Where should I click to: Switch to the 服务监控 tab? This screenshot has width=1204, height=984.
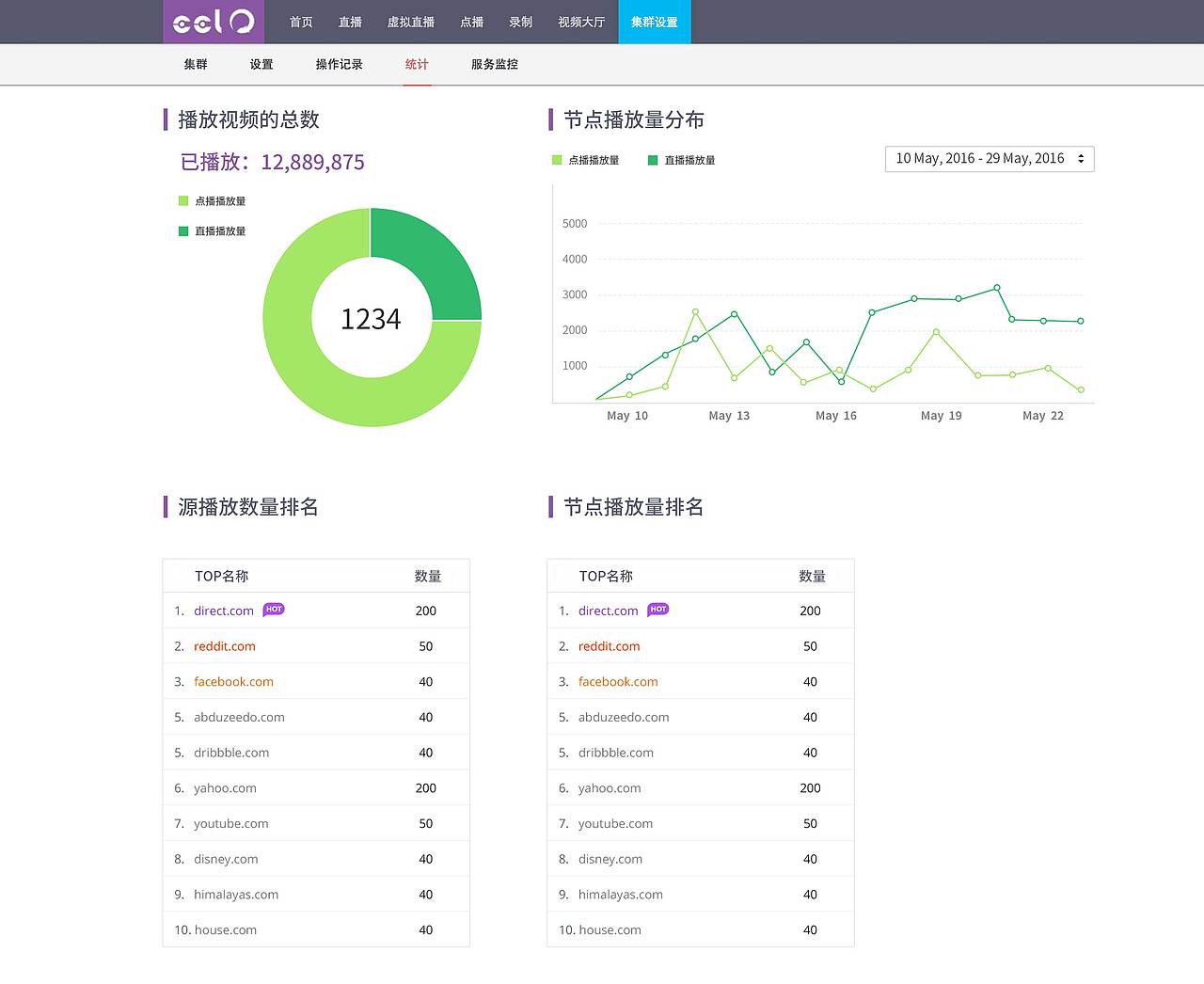[493, 64]
